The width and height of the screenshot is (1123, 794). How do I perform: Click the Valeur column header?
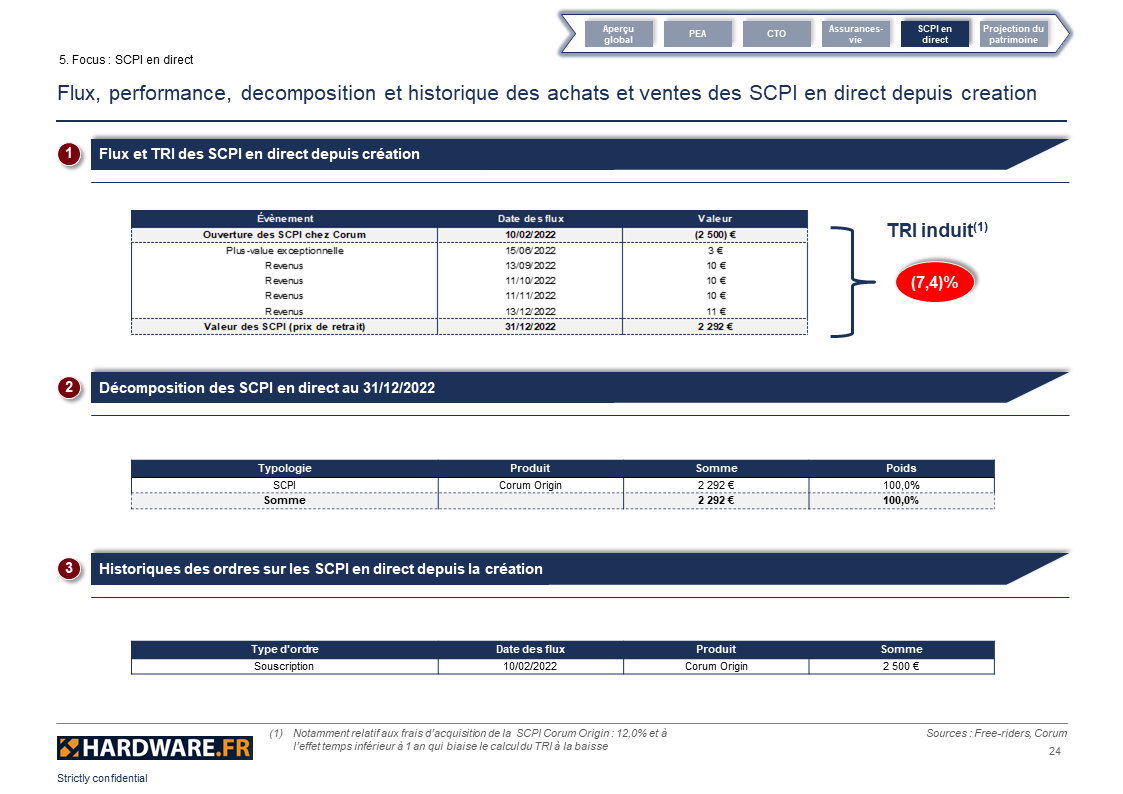coord(715,218)
